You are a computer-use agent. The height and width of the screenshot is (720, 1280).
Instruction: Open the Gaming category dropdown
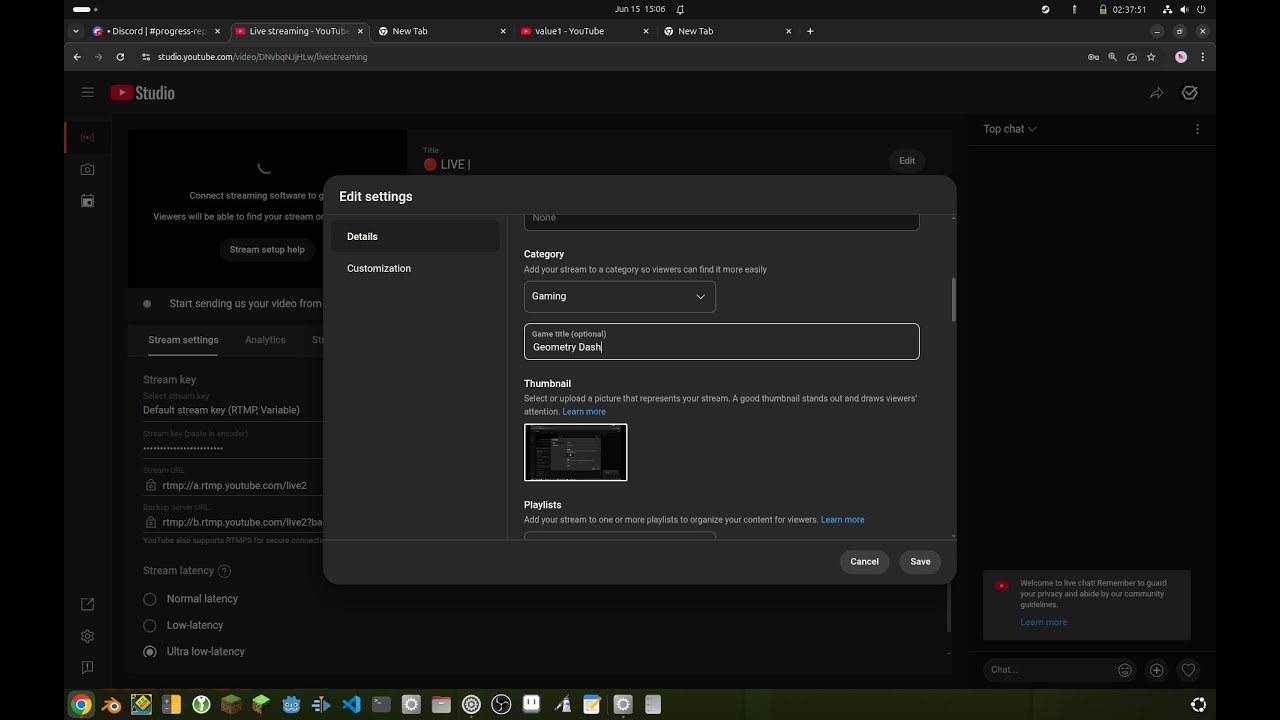pyautogui.click(x=620, y=297)
